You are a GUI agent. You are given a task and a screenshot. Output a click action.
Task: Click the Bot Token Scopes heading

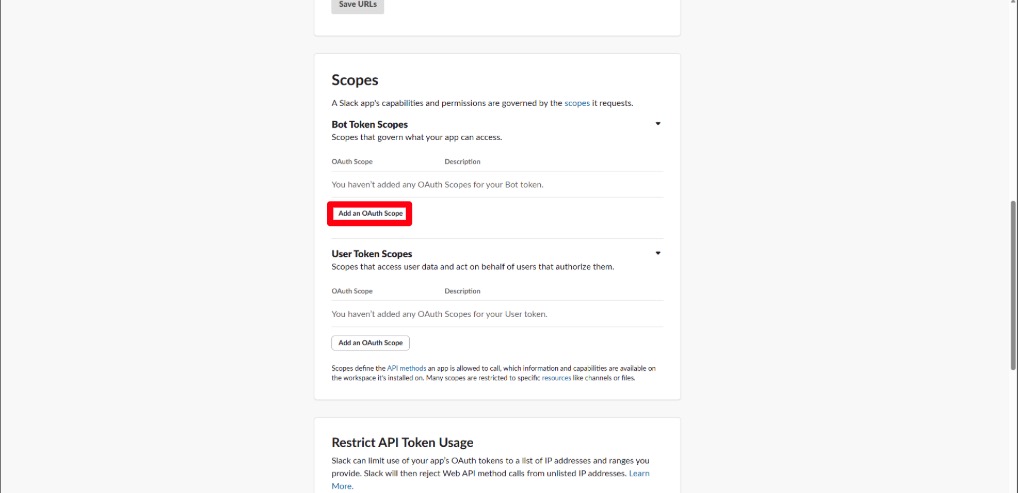(369, 124)
